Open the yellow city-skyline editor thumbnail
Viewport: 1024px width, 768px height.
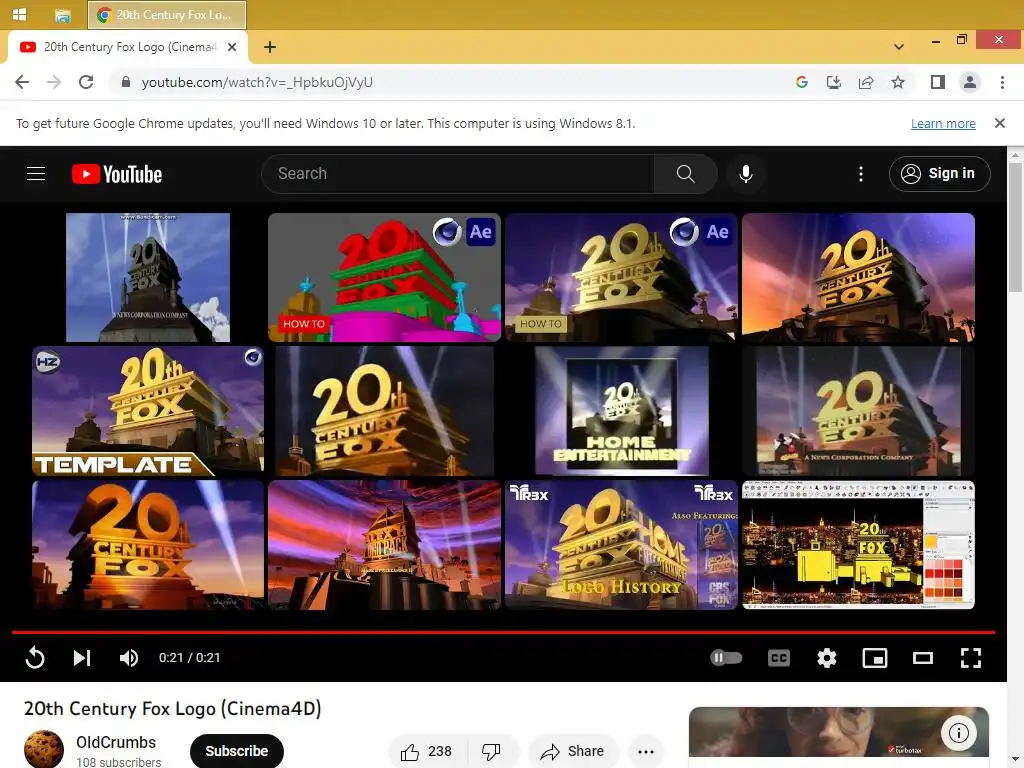click(x=858, y=545)
